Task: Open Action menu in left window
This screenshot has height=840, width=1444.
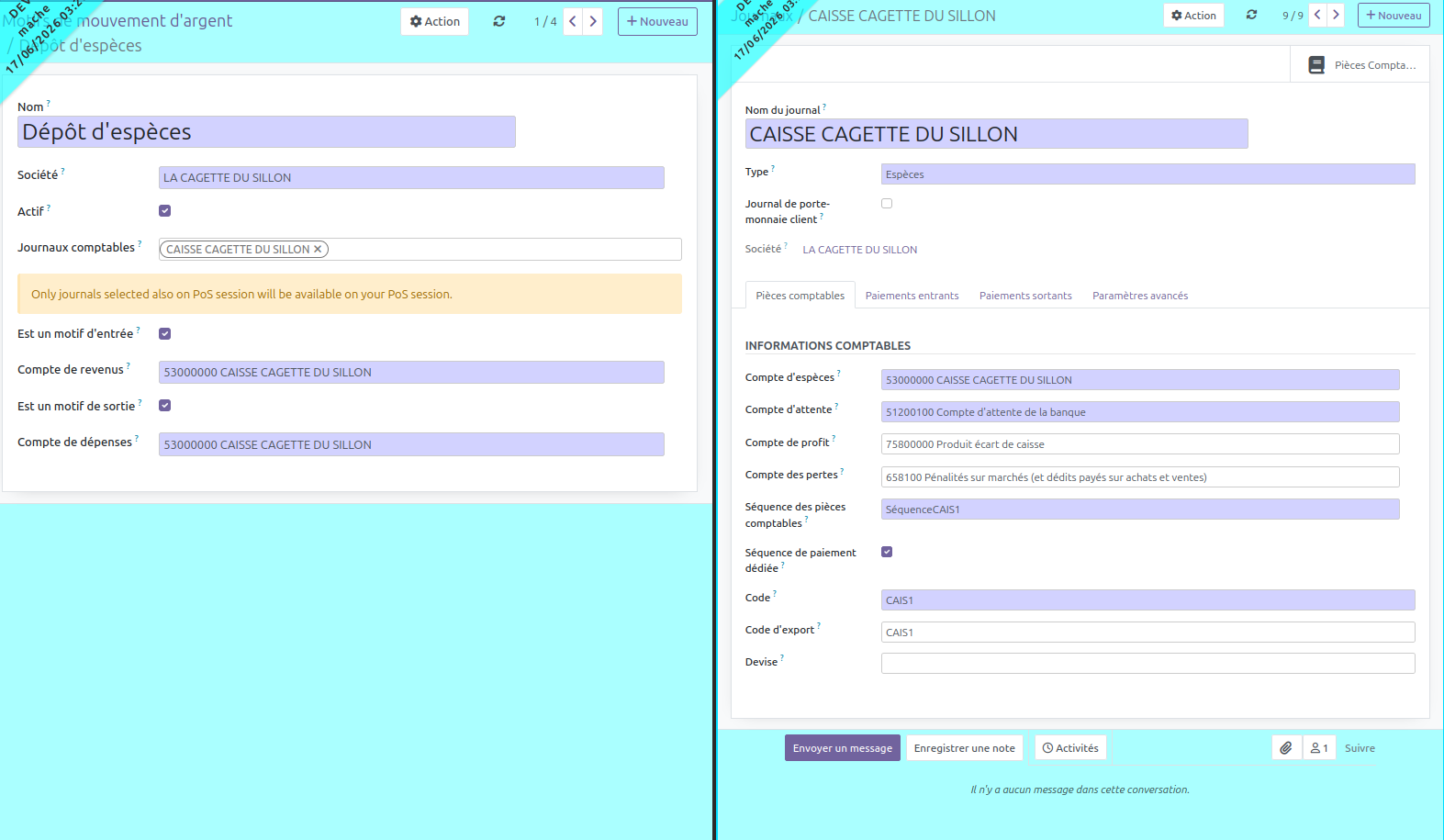Action: [435, 21]
